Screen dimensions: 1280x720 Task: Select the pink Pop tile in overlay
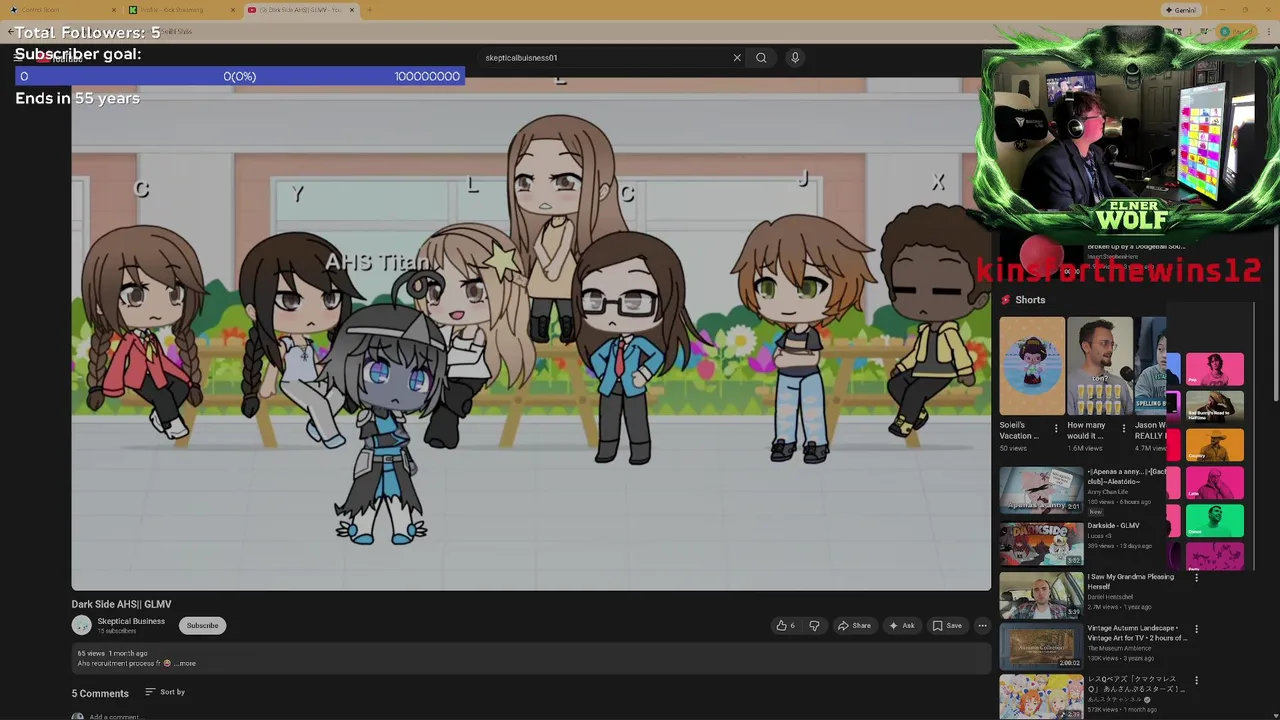(x=1215, y=369)
